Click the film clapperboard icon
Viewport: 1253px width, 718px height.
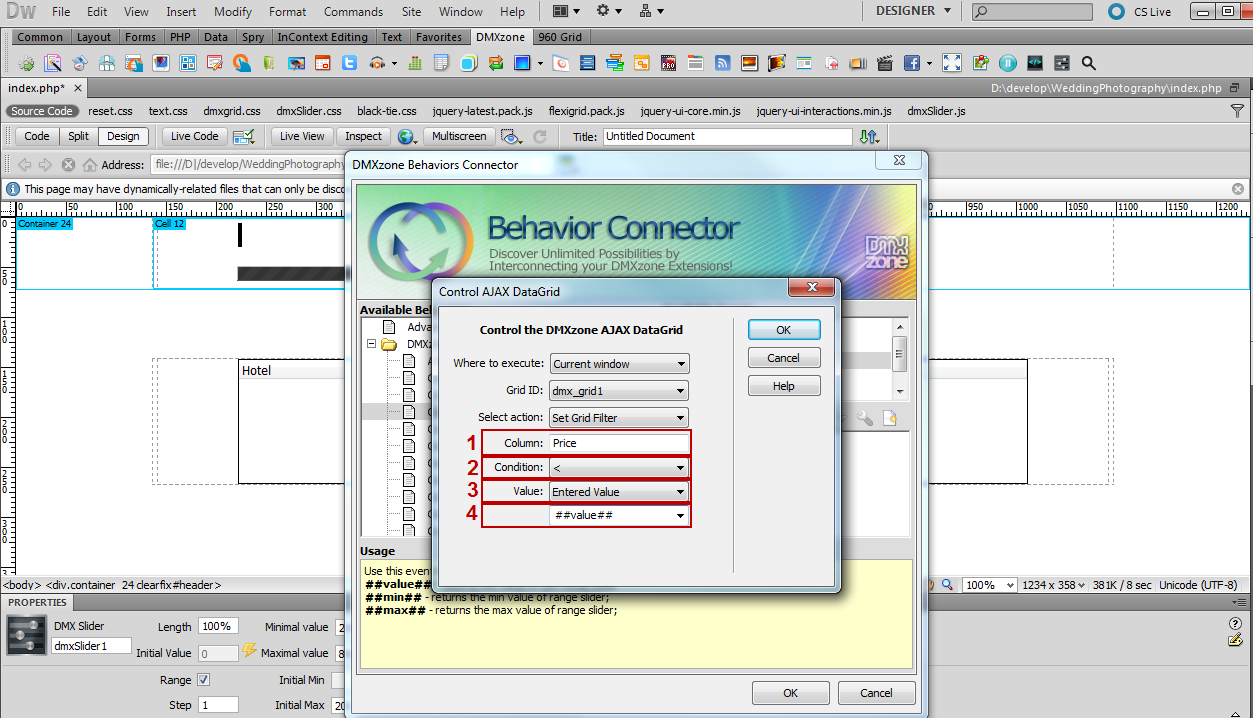tap(884, 63)
